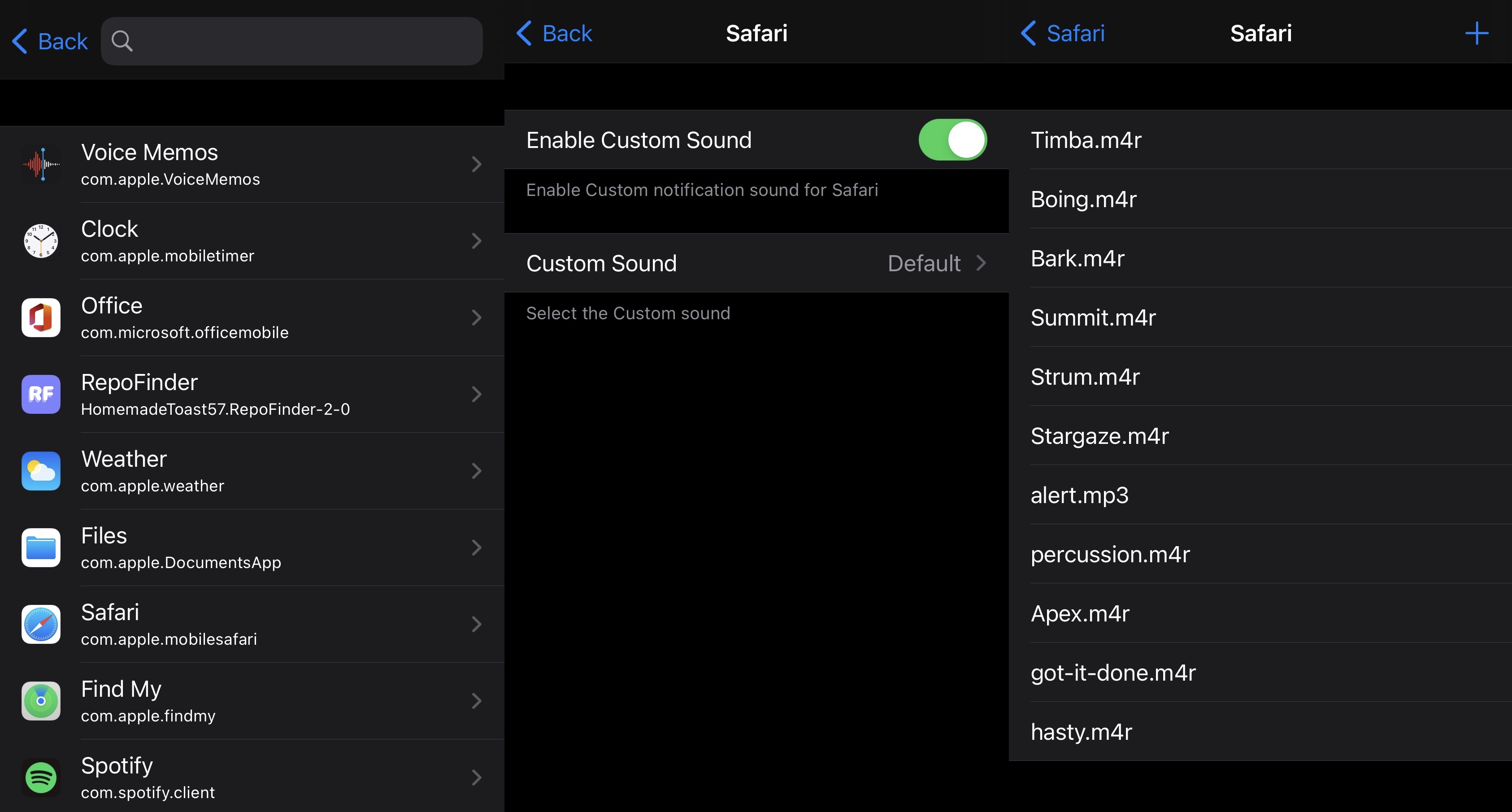Expand Spotify row chevron

[x=477, y=777]
